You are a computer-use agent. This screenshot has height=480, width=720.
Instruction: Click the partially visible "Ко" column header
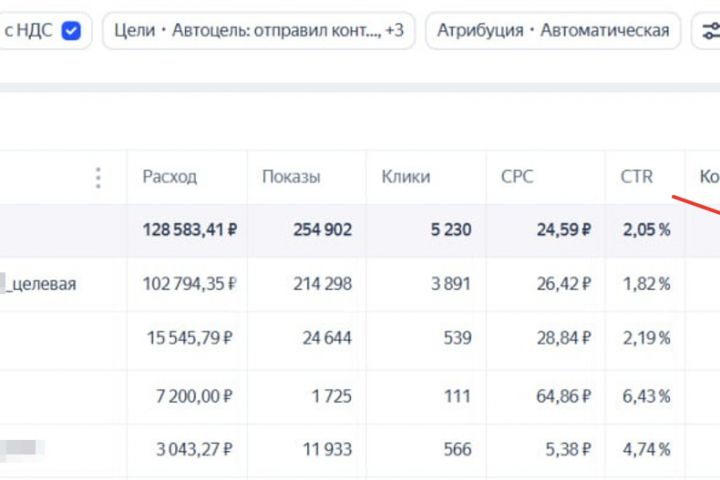click(x=708, y=177)
